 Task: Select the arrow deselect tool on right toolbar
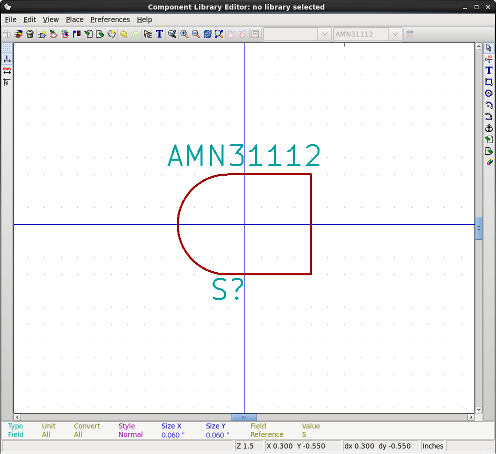click(489, 48)
